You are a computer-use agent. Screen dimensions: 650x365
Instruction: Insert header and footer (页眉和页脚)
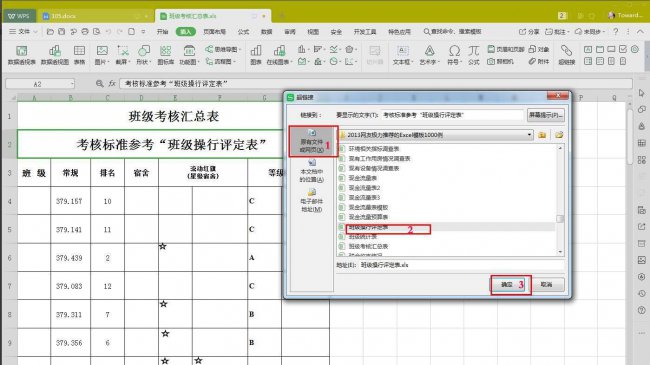pos(506,49)
